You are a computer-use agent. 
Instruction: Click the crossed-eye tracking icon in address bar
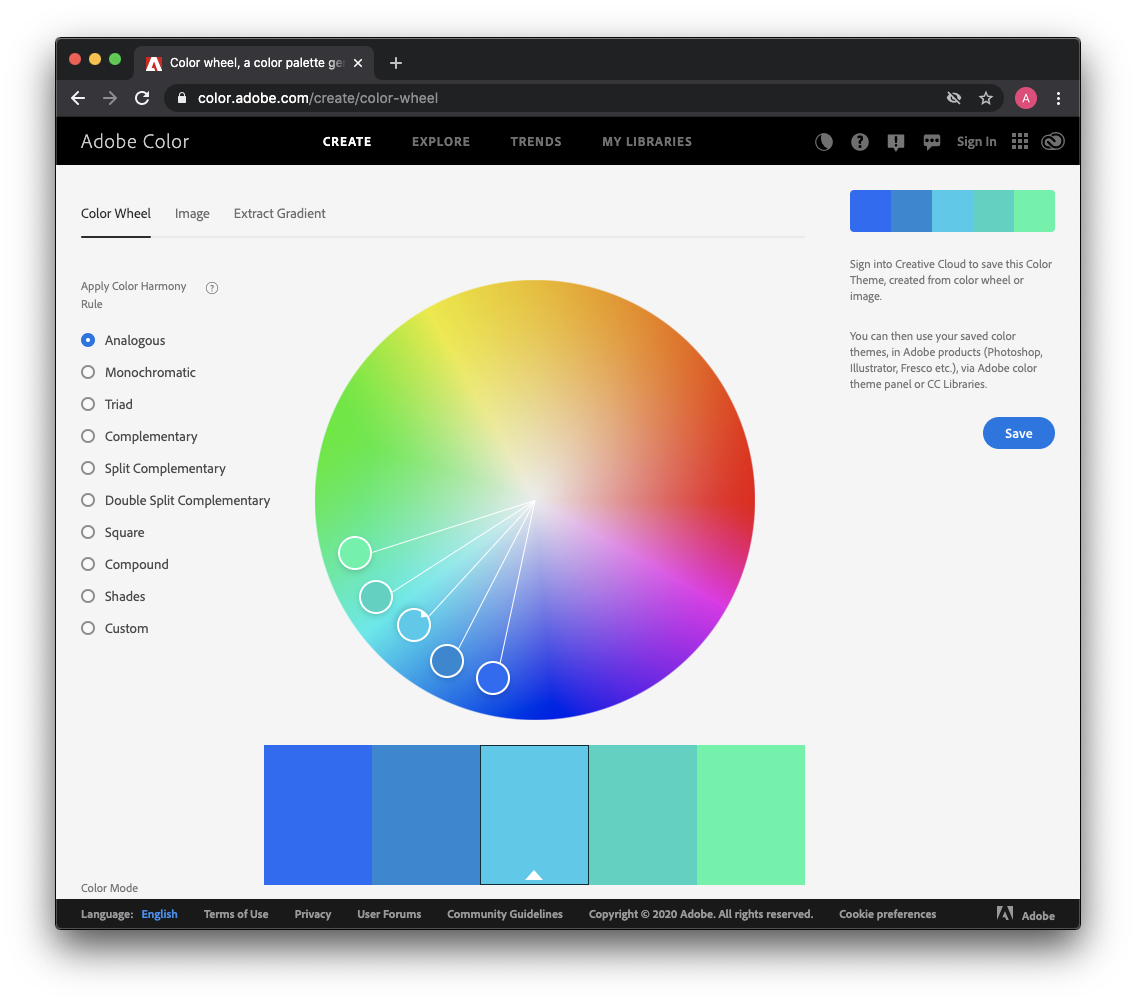954,98
